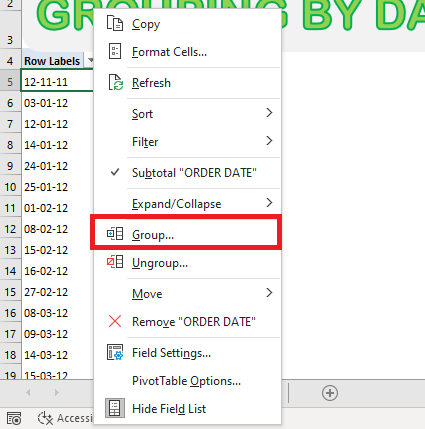
Task: Expand the Filter submenu arrow
Action: [x=269, y=141]
